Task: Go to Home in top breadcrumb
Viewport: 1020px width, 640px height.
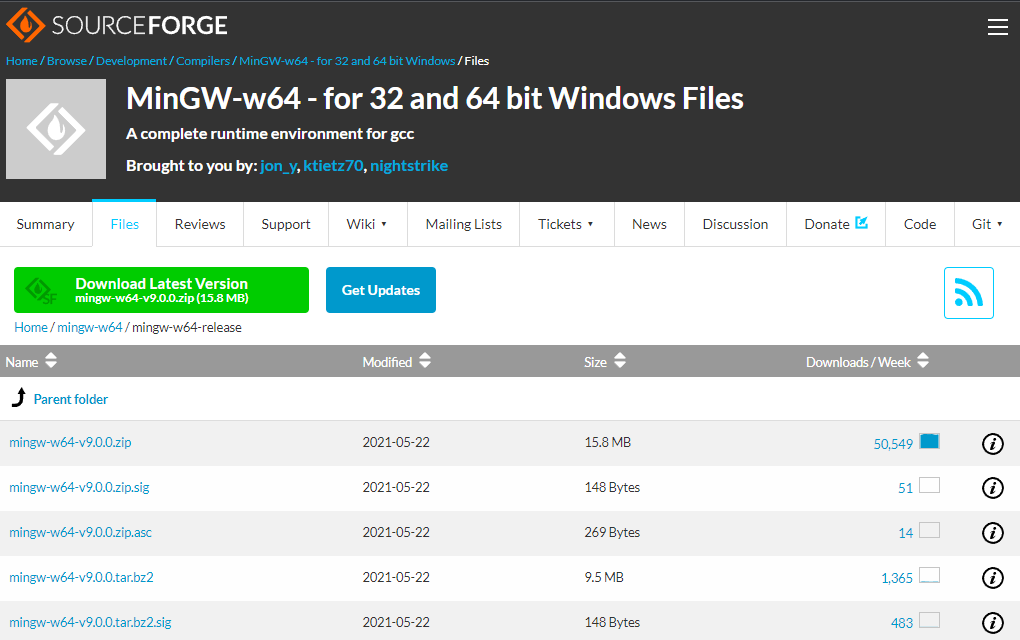Action: click(21, 60)
